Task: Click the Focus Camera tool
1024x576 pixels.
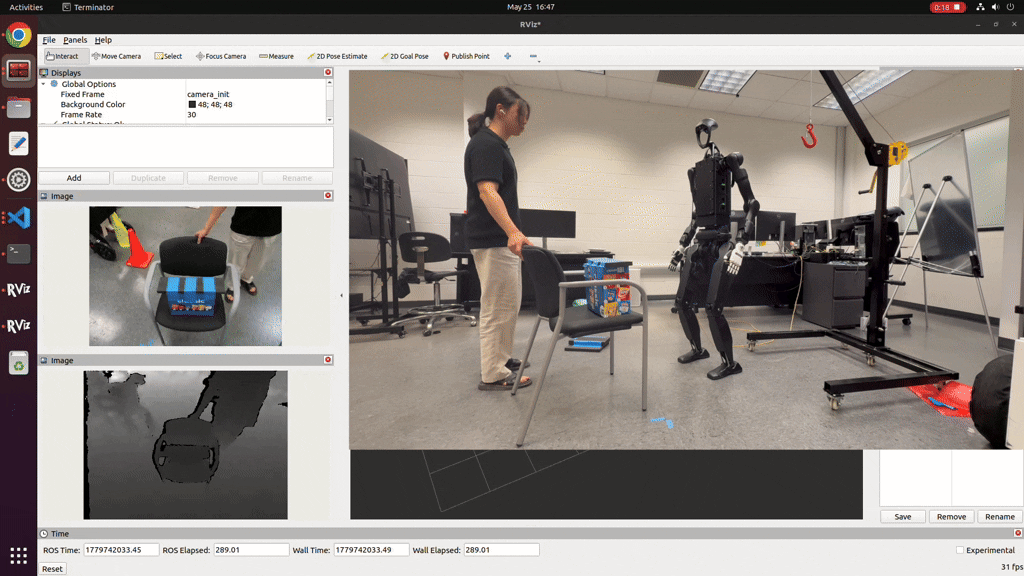Action: coord(221,56)
